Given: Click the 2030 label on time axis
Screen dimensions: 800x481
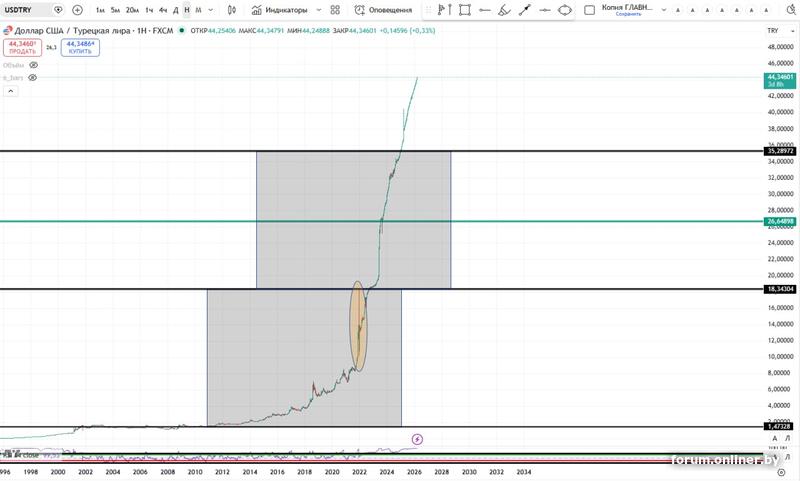Looking at the screenshot, I should pyautogui.click(x=469, y=472).
